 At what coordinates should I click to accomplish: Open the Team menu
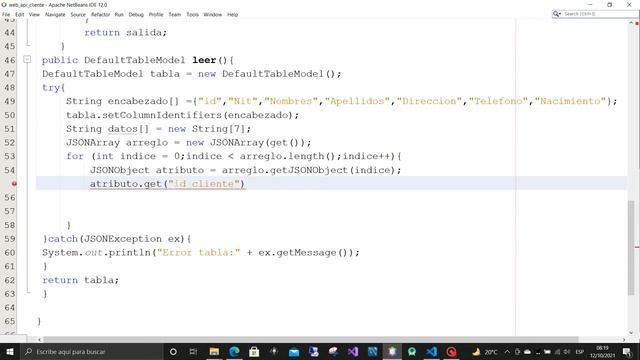[175, 14]
